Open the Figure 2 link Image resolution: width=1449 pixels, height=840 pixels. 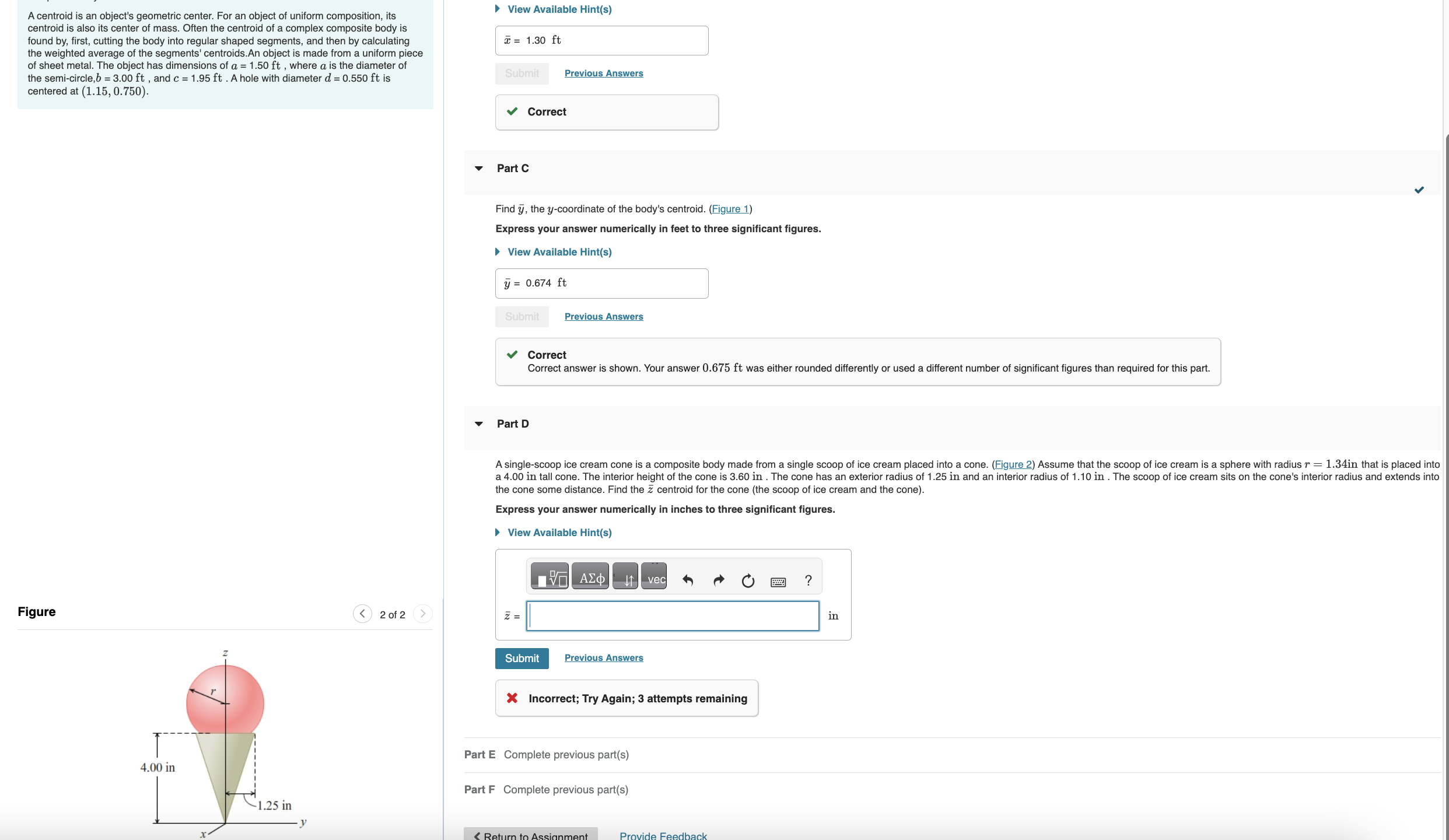tap(1013, 464)
